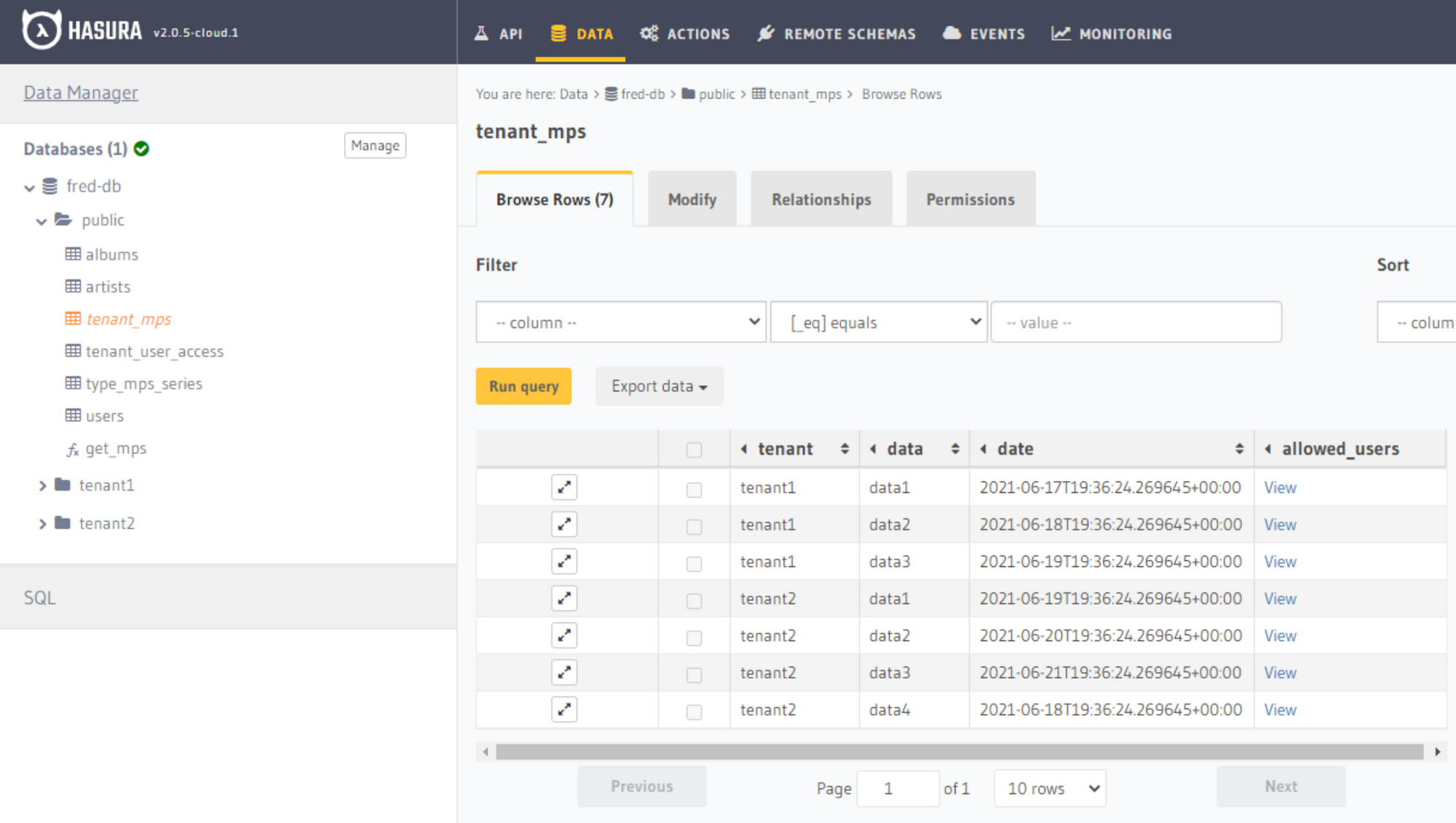Click the expand icon on first row
Screen dimensions: 1456x823
[x=564, y=487]
